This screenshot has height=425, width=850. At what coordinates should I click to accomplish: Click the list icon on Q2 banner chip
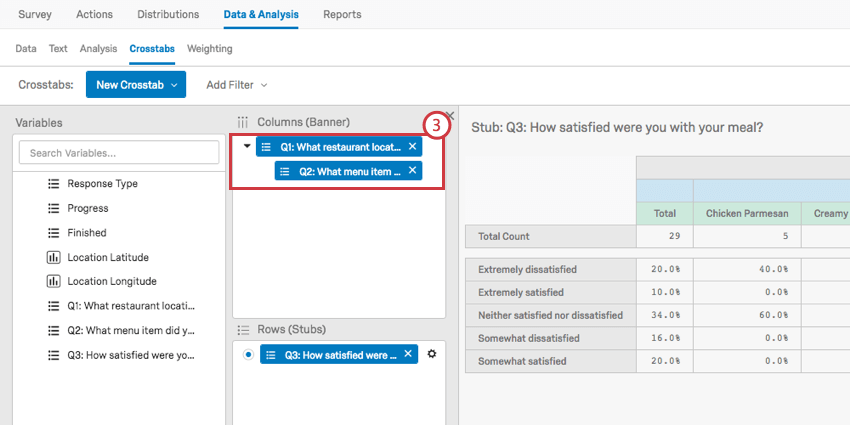tap(285, 171)
